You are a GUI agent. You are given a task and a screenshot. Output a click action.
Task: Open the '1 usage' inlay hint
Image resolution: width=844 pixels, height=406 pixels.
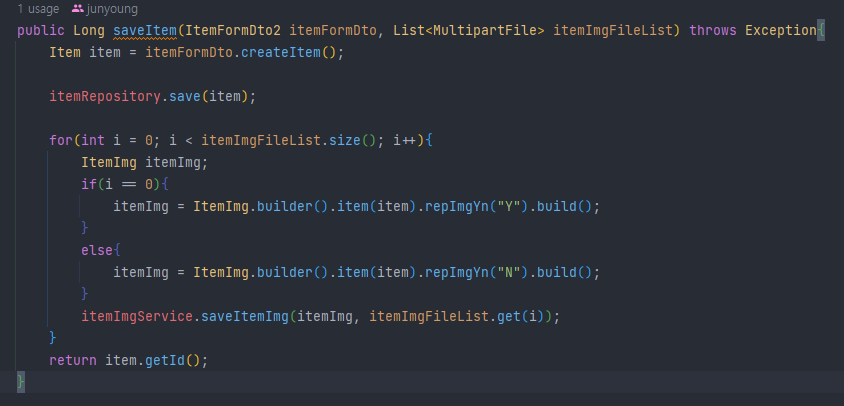coord(38,9)
